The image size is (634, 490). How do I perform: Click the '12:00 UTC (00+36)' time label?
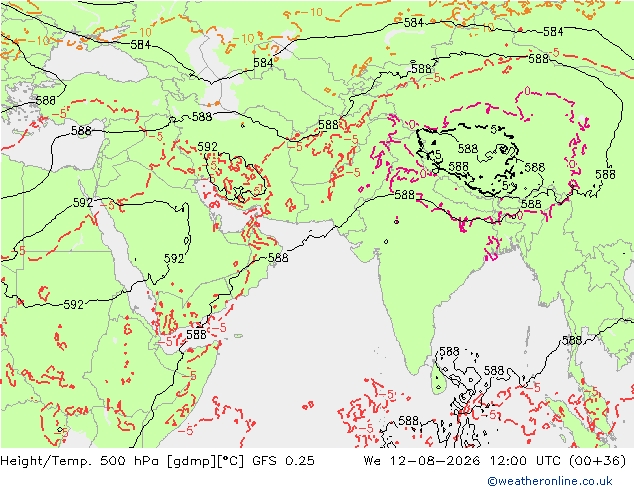[558, 461]
